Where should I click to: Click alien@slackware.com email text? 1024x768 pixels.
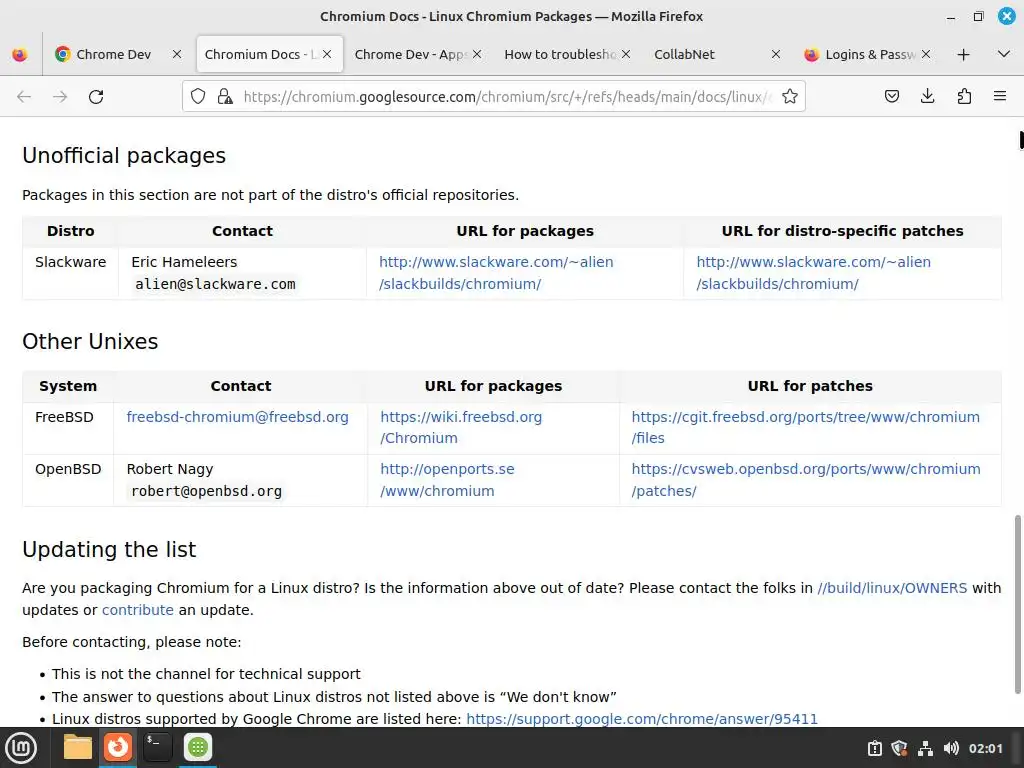pos(216,284)
